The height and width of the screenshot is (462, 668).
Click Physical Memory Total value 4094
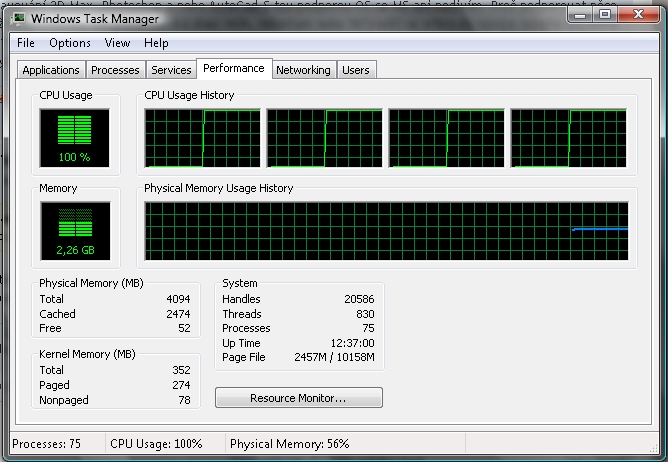178,299
